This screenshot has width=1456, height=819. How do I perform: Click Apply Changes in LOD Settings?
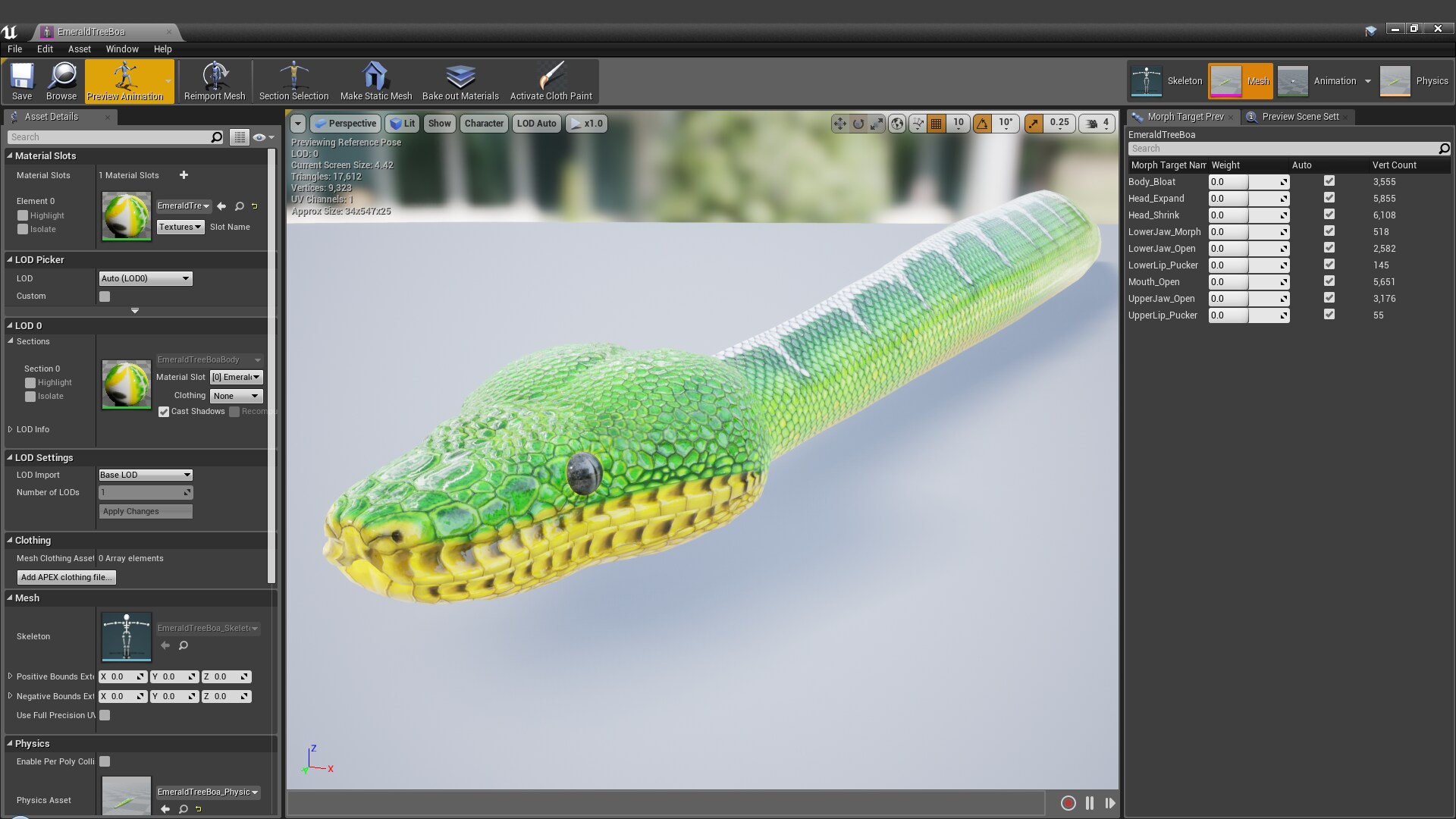[x=145, y=511]
